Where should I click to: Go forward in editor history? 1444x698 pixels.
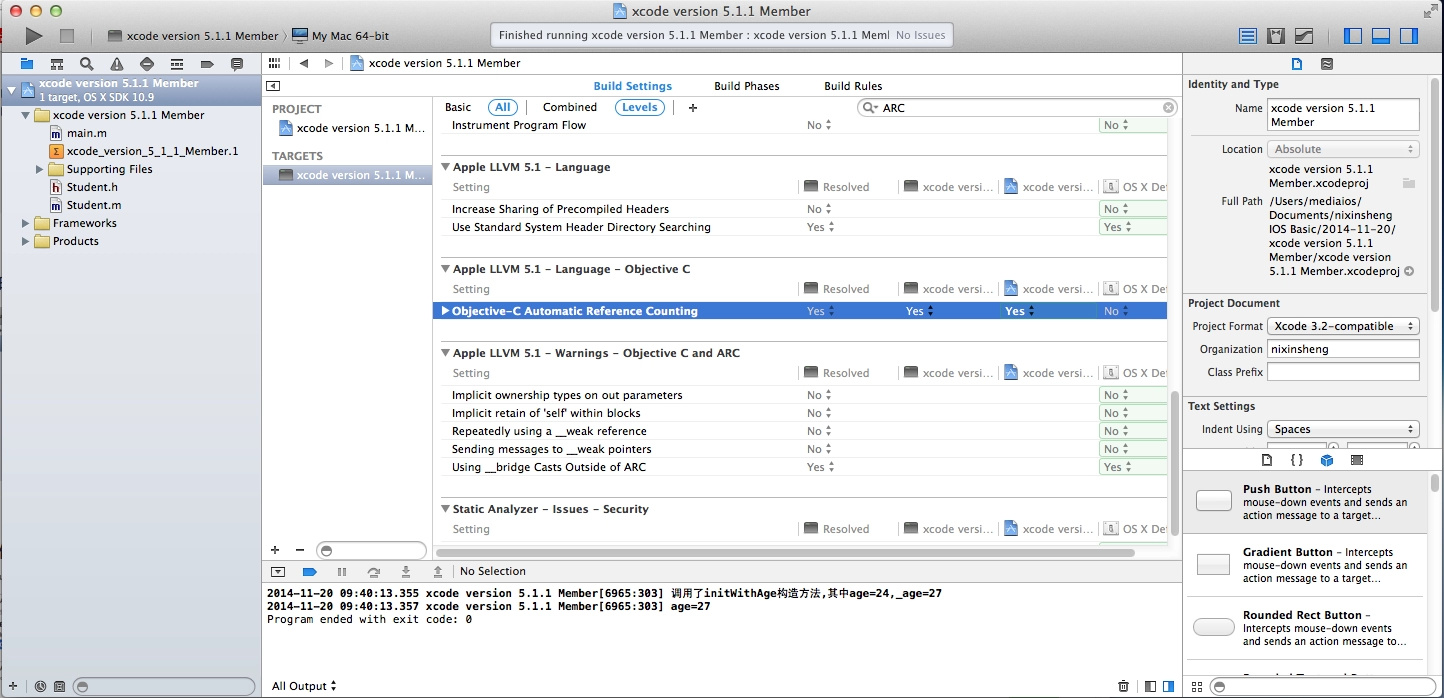point(329,63)
